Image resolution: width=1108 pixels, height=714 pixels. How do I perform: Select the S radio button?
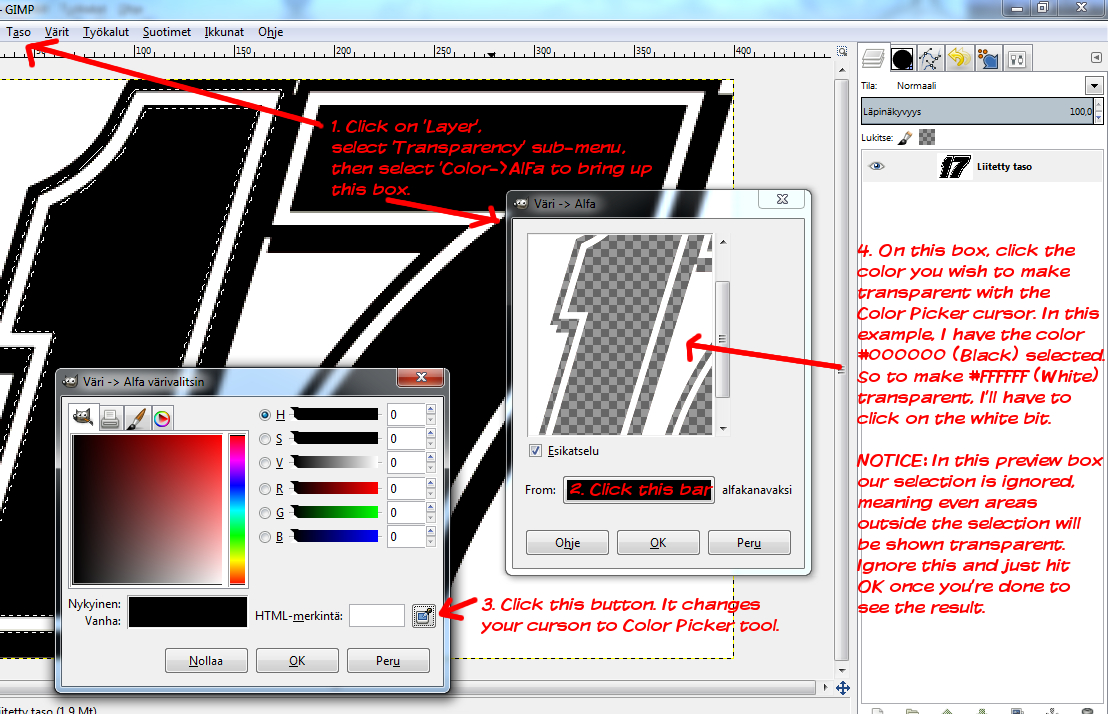[x=265, y=439]
